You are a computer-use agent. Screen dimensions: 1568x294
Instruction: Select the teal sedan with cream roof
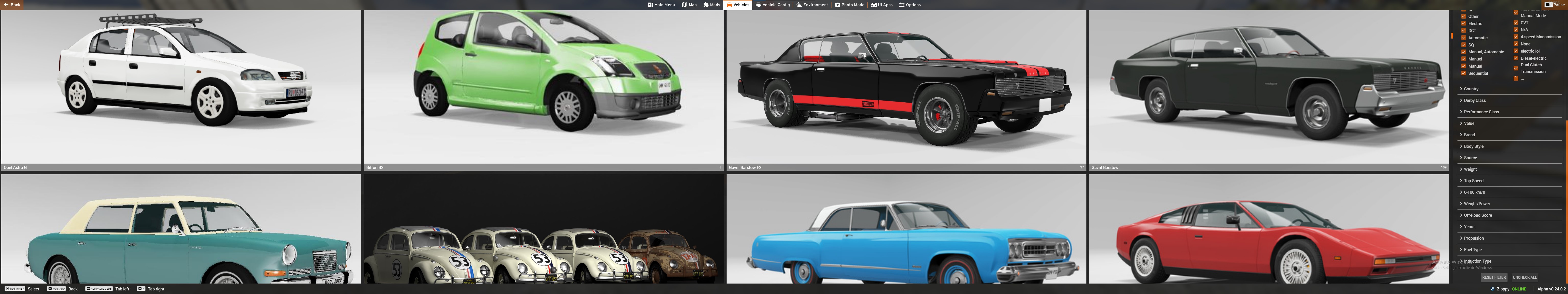point(181,229)
